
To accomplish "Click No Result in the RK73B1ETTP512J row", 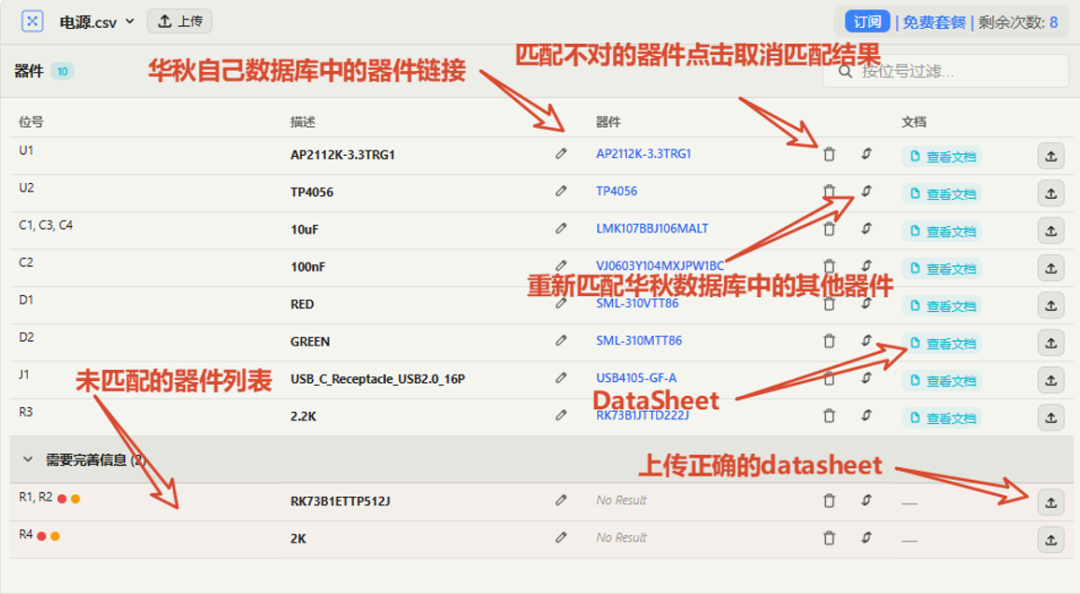I will 621,500.
